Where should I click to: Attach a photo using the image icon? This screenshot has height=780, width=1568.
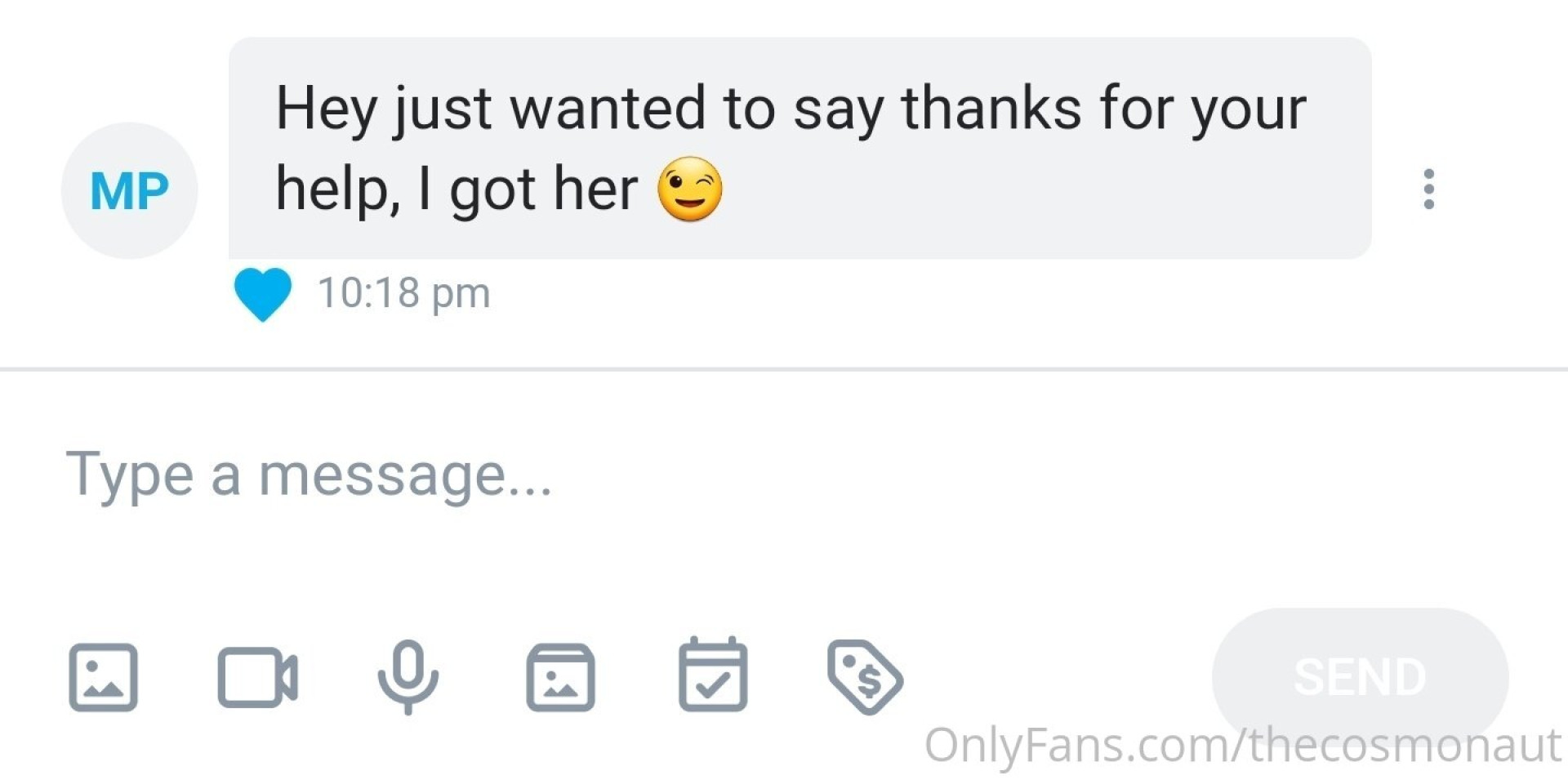(103, 677)
